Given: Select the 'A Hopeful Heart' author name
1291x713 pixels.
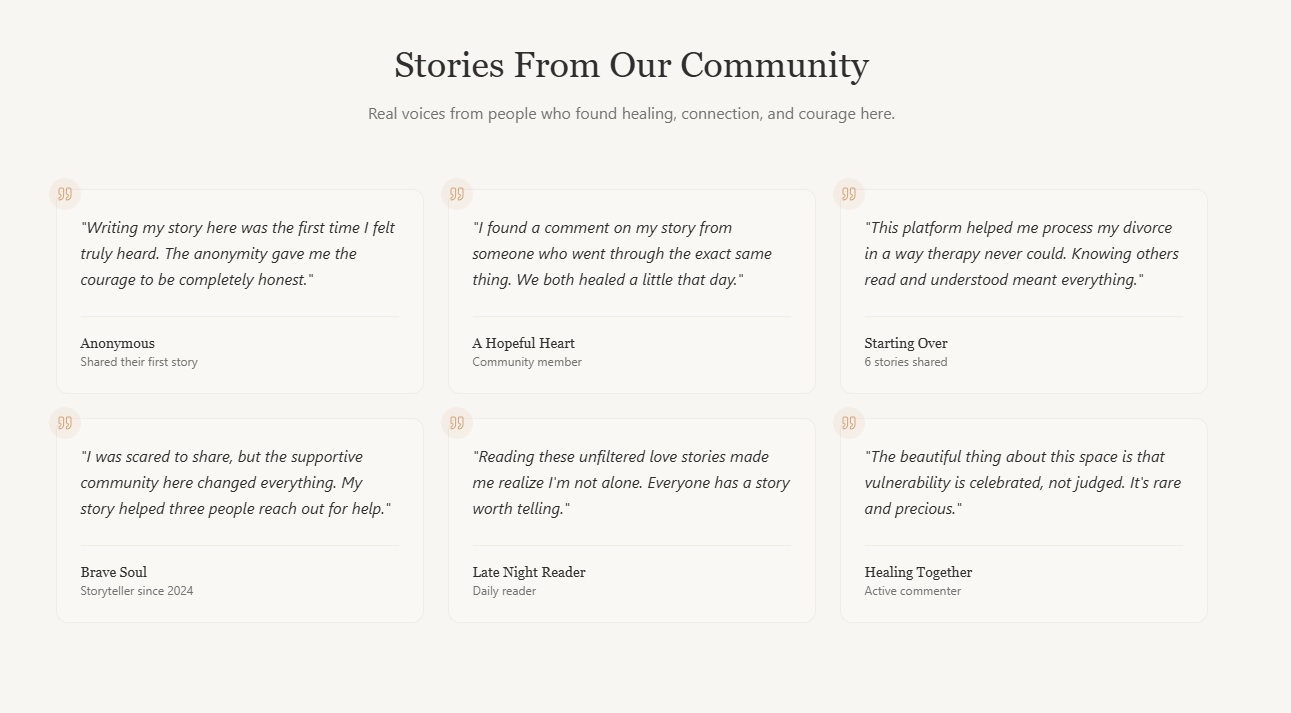Looking at the screenshot, I should point(523,343).
